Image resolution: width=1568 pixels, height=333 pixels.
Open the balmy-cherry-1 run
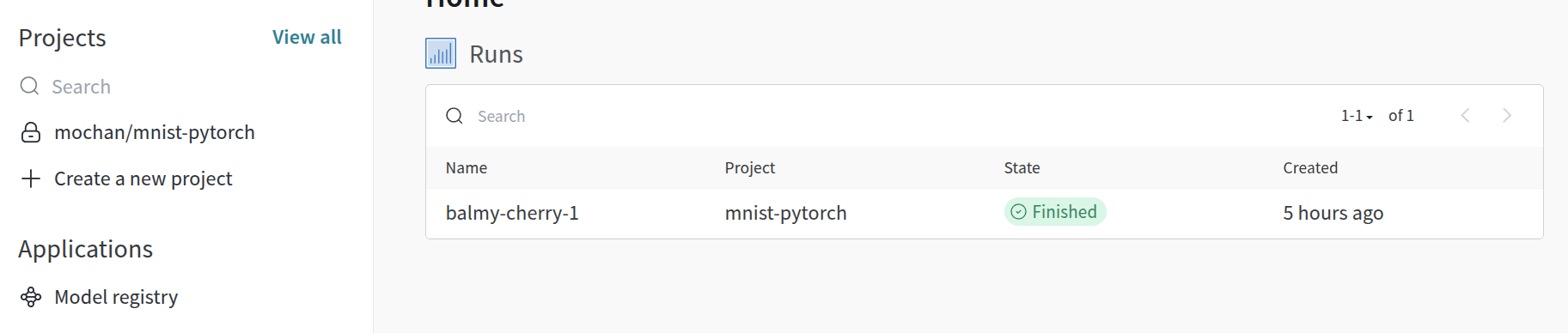(512, 213)
